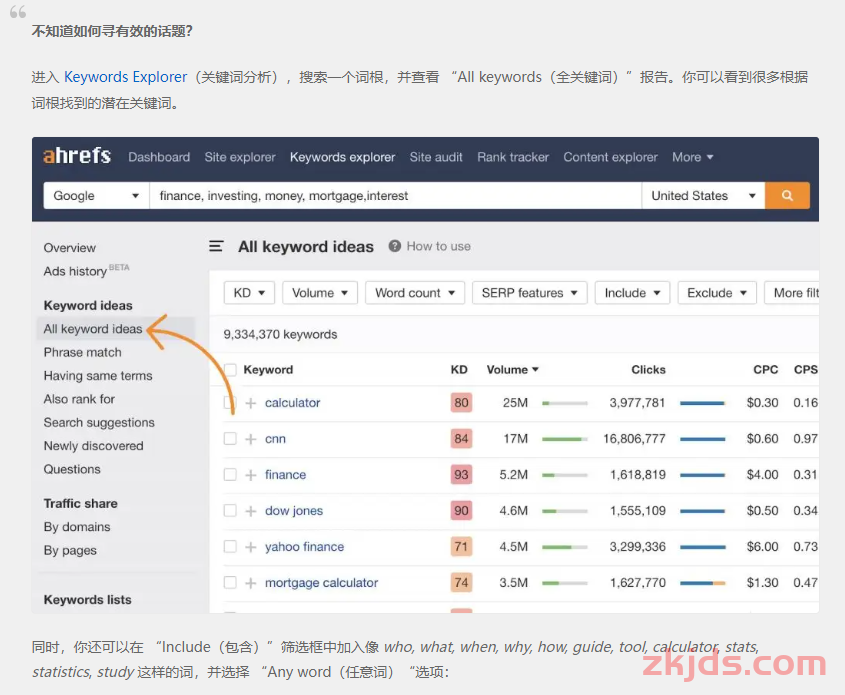The width and height of the screenshot is (845, 695).
Task: Open the yahoo finance keyword link
Action: 304,547
